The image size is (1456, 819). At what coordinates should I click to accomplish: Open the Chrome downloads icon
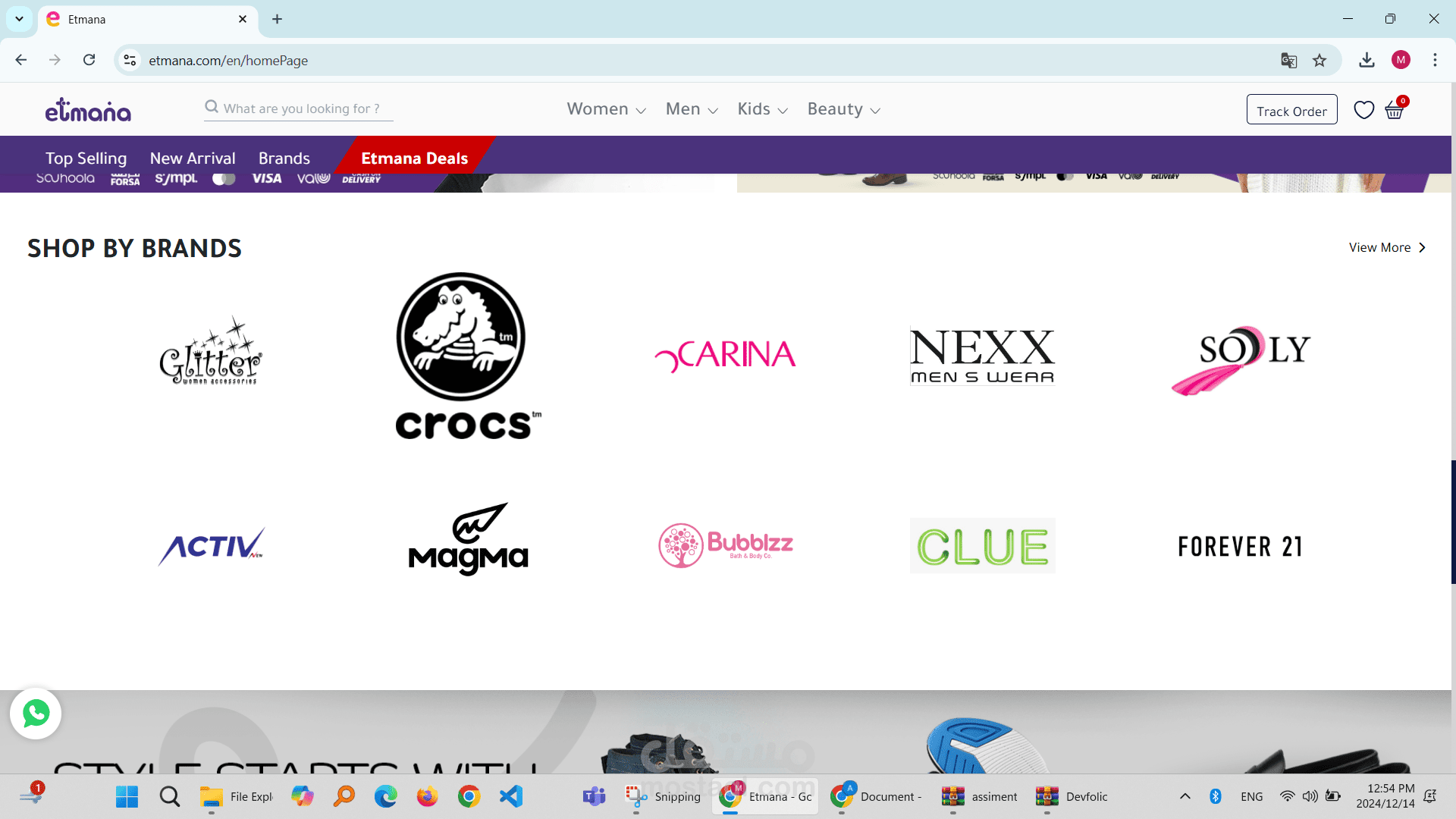tap(1367, 61)
